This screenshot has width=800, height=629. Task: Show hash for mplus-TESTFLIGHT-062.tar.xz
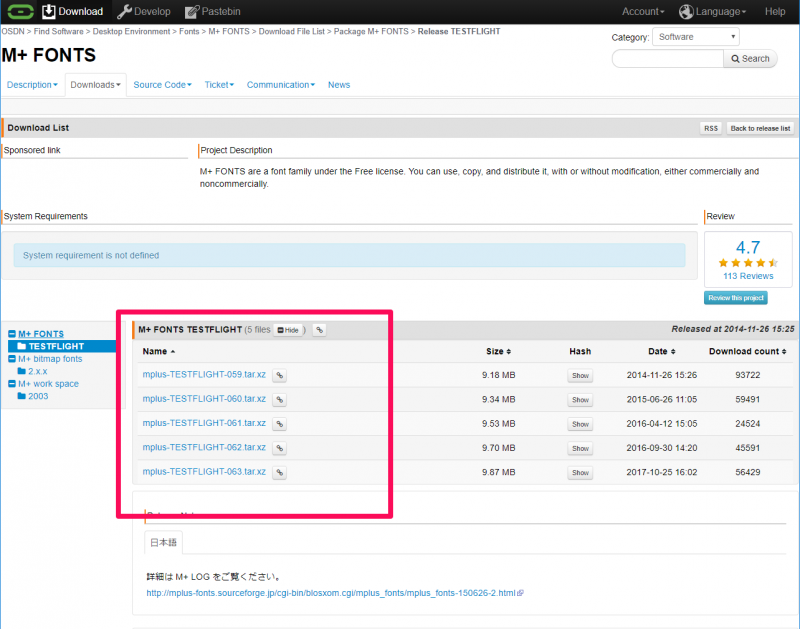pos(580,448)
